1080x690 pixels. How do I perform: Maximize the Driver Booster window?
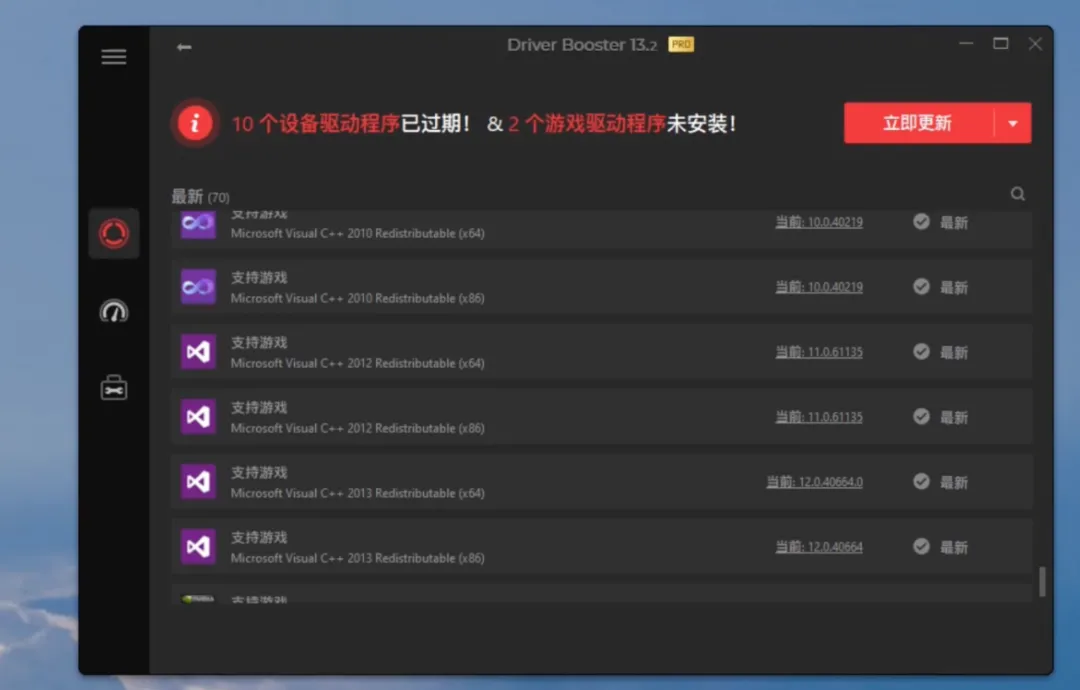[1001, 43]
